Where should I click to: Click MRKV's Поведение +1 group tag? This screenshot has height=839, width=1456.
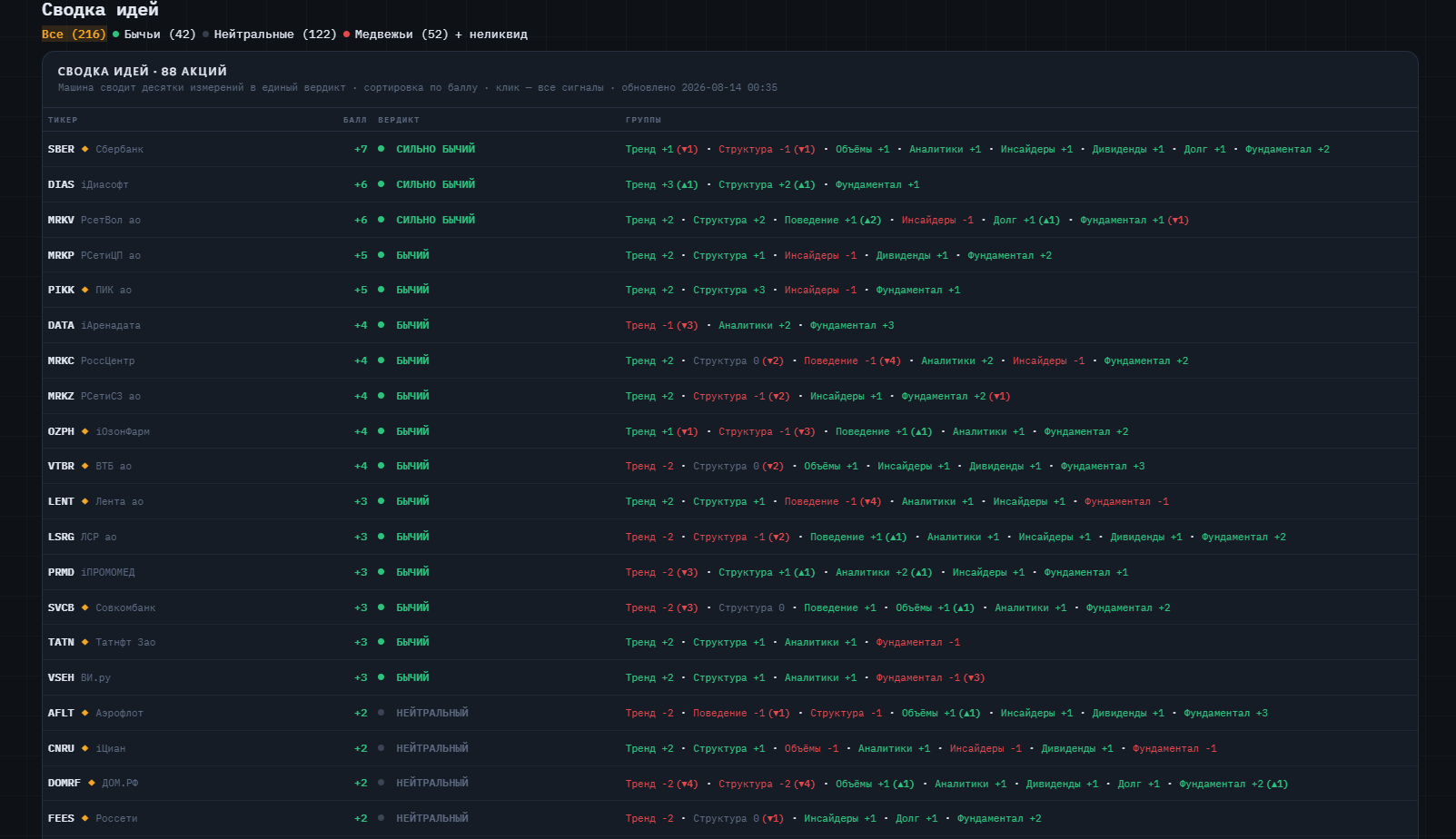[x=833, y=220]
